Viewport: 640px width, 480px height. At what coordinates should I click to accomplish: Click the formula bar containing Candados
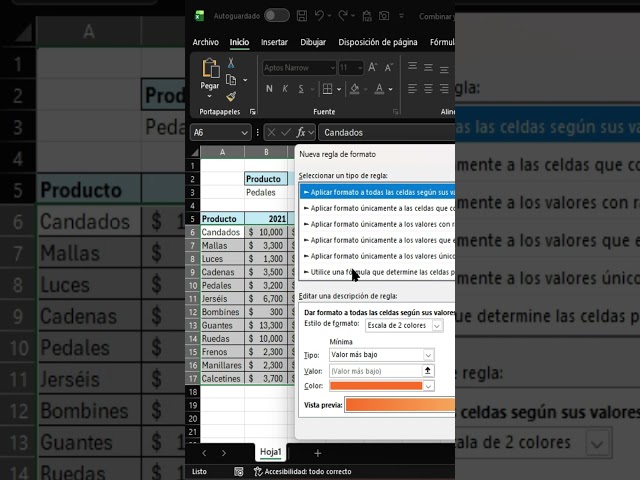pyautogui.click(x=387, y=133)
